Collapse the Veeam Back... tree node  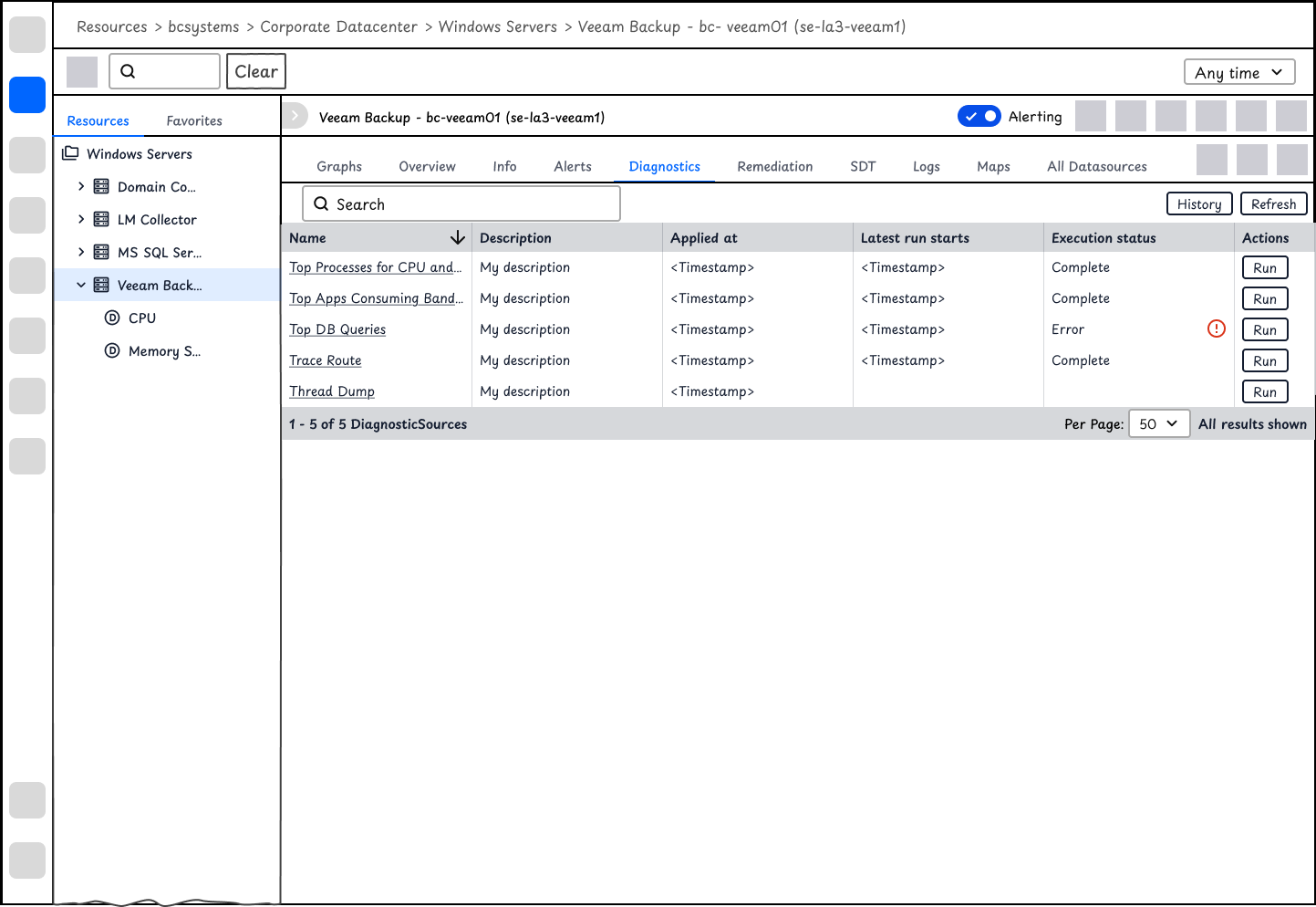(x=81, y=285)
